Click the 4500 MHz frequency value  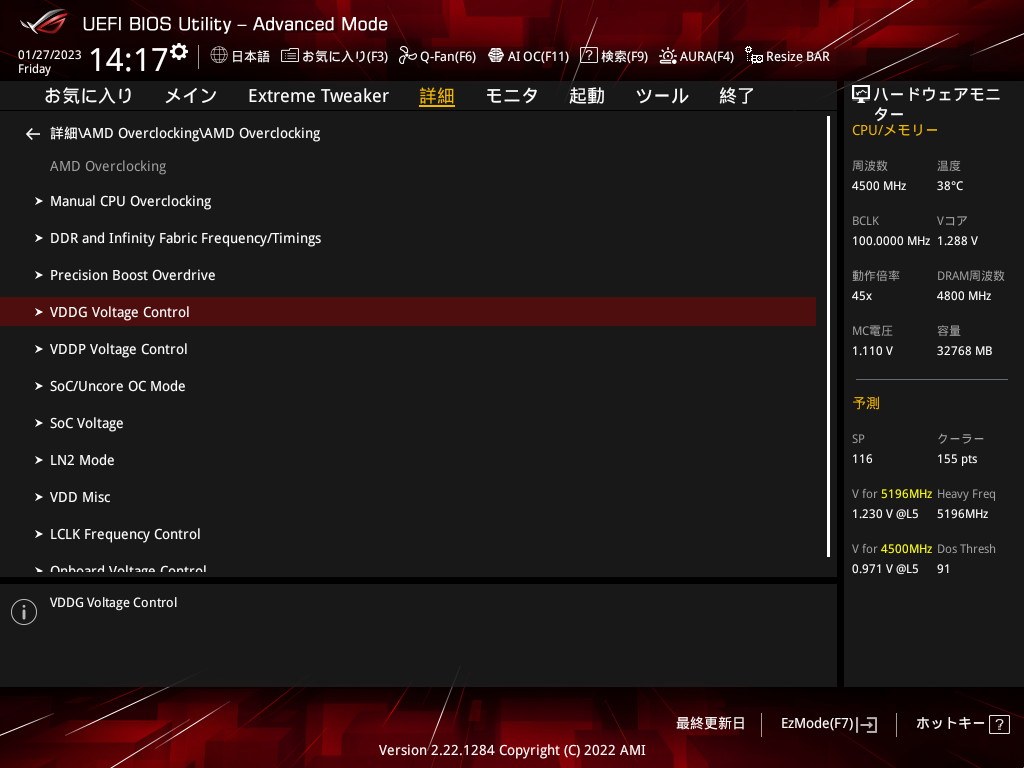coord(879,186)
